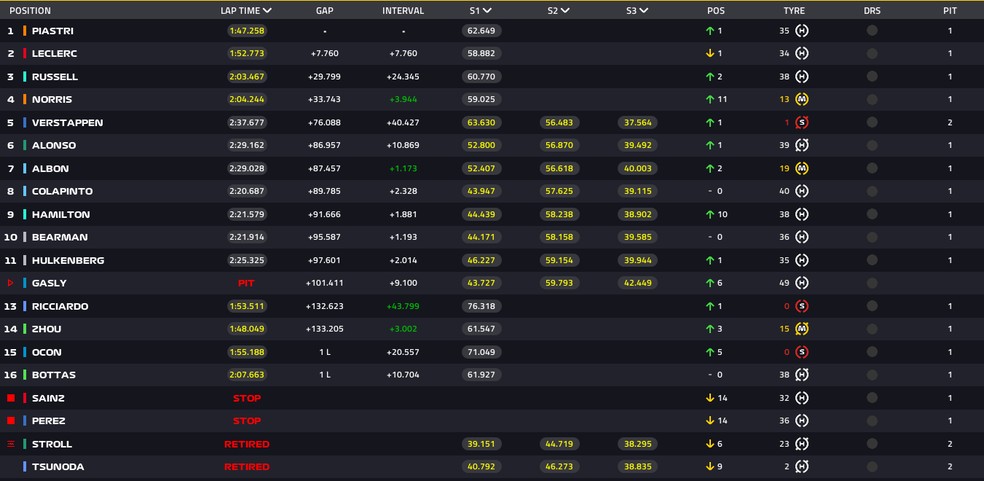Open the LAP TIME column dropdown
The width and height of the screenshot is (984, 481).
point(267,11)
